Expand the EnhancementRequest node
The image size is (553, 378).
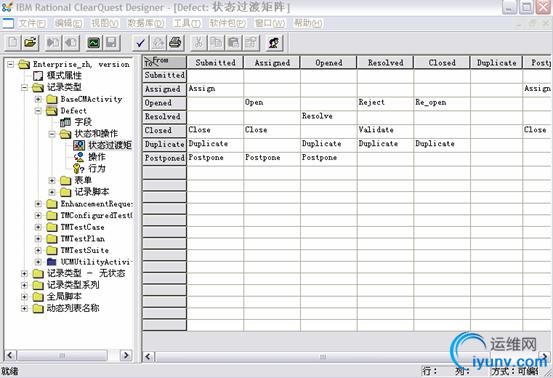(x=38, y=204)
